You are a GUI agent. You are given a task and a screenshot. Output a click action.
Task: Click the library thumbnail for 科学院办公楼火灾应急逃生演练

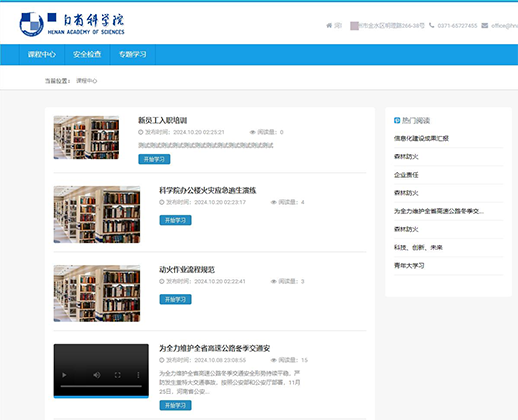click(97, 214)
